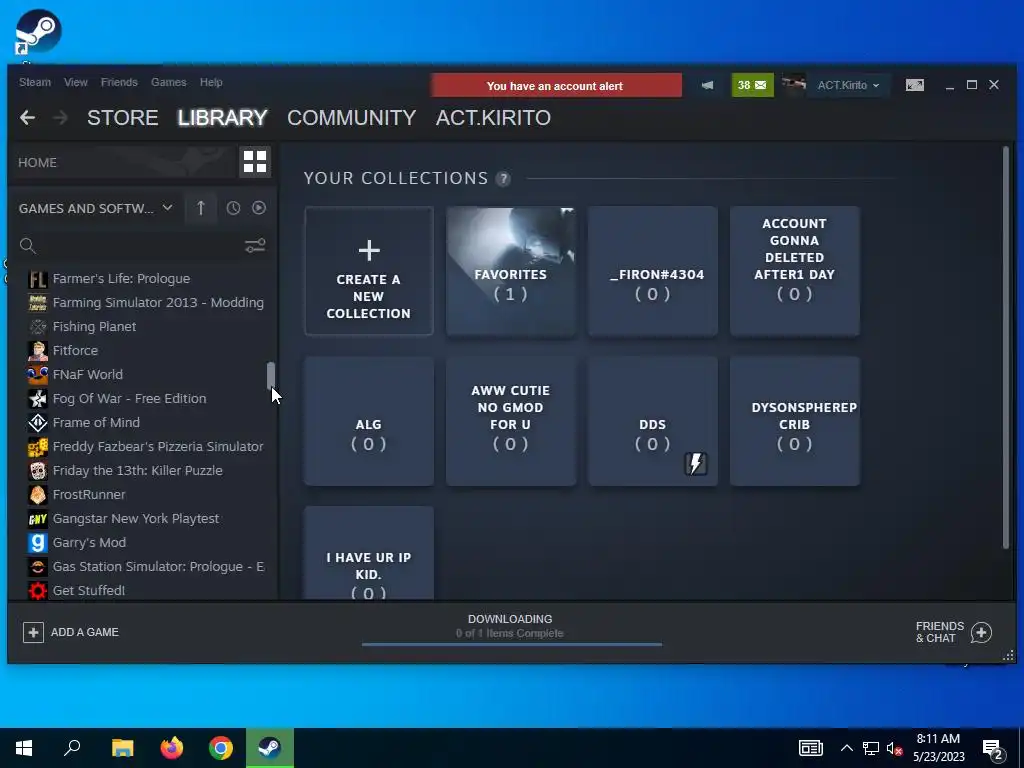This screenshot has width=1024, height=768.
Task: Expand Games and Software dropdown
Action: coord(168,208)
